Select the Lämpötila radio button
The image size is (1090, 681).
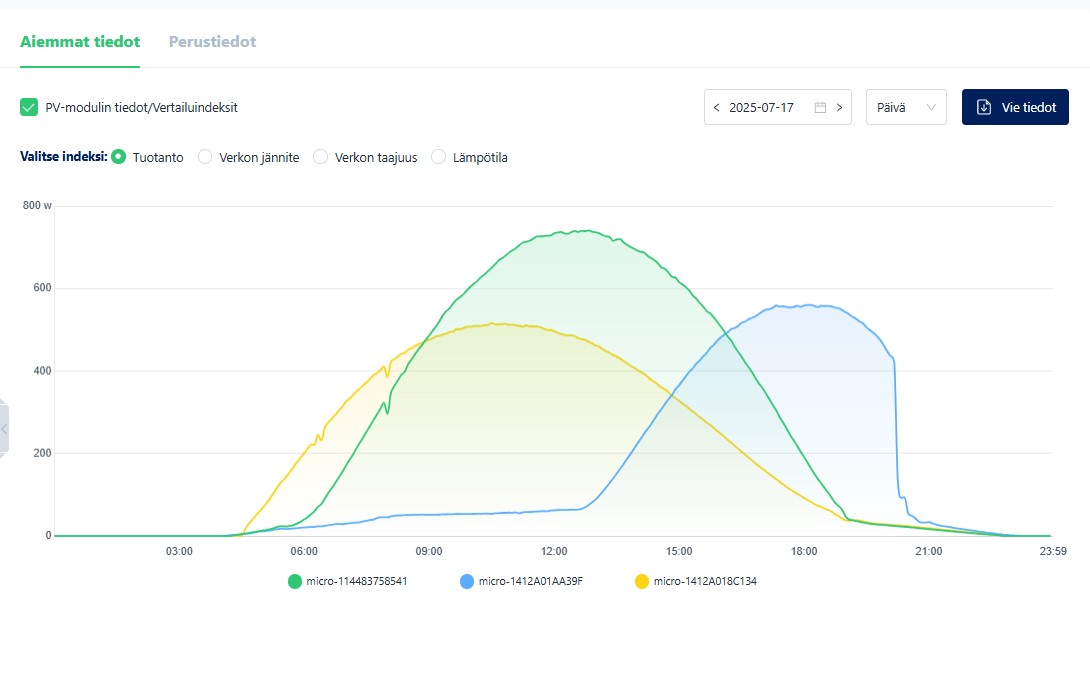438,157
